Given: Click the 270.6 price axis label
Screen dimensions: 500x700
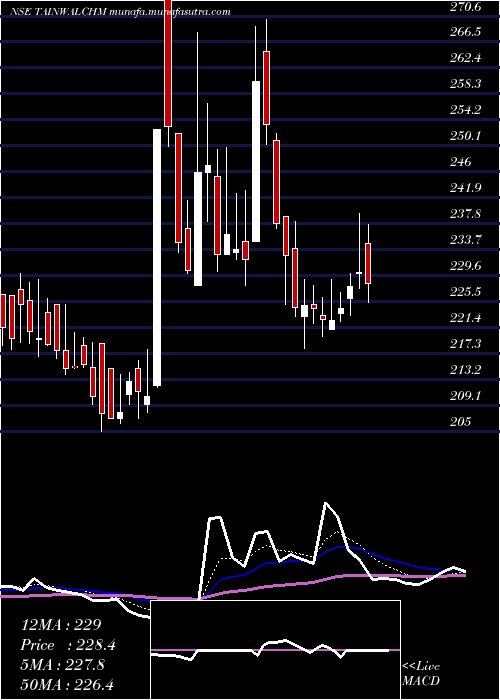Looking at the screenshot, I should point(465,6).
